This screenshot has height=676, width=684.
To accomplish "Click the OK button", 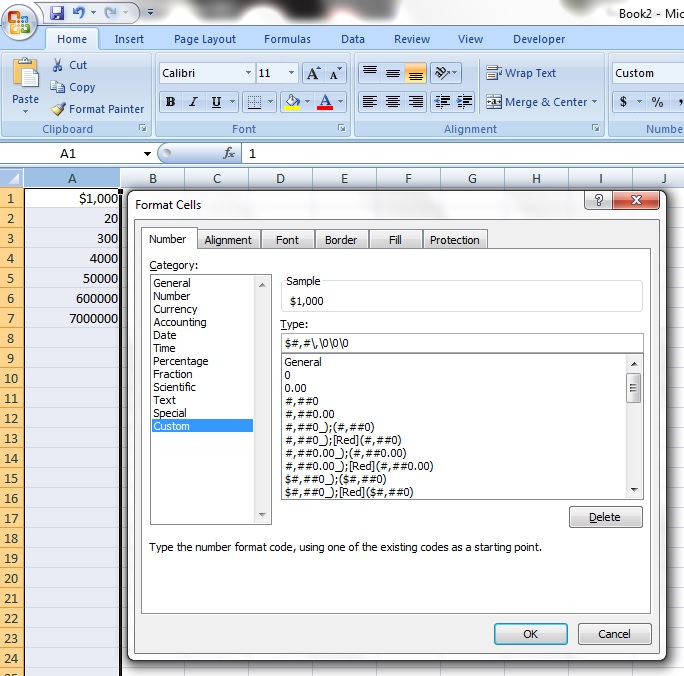I will point(530,634).
